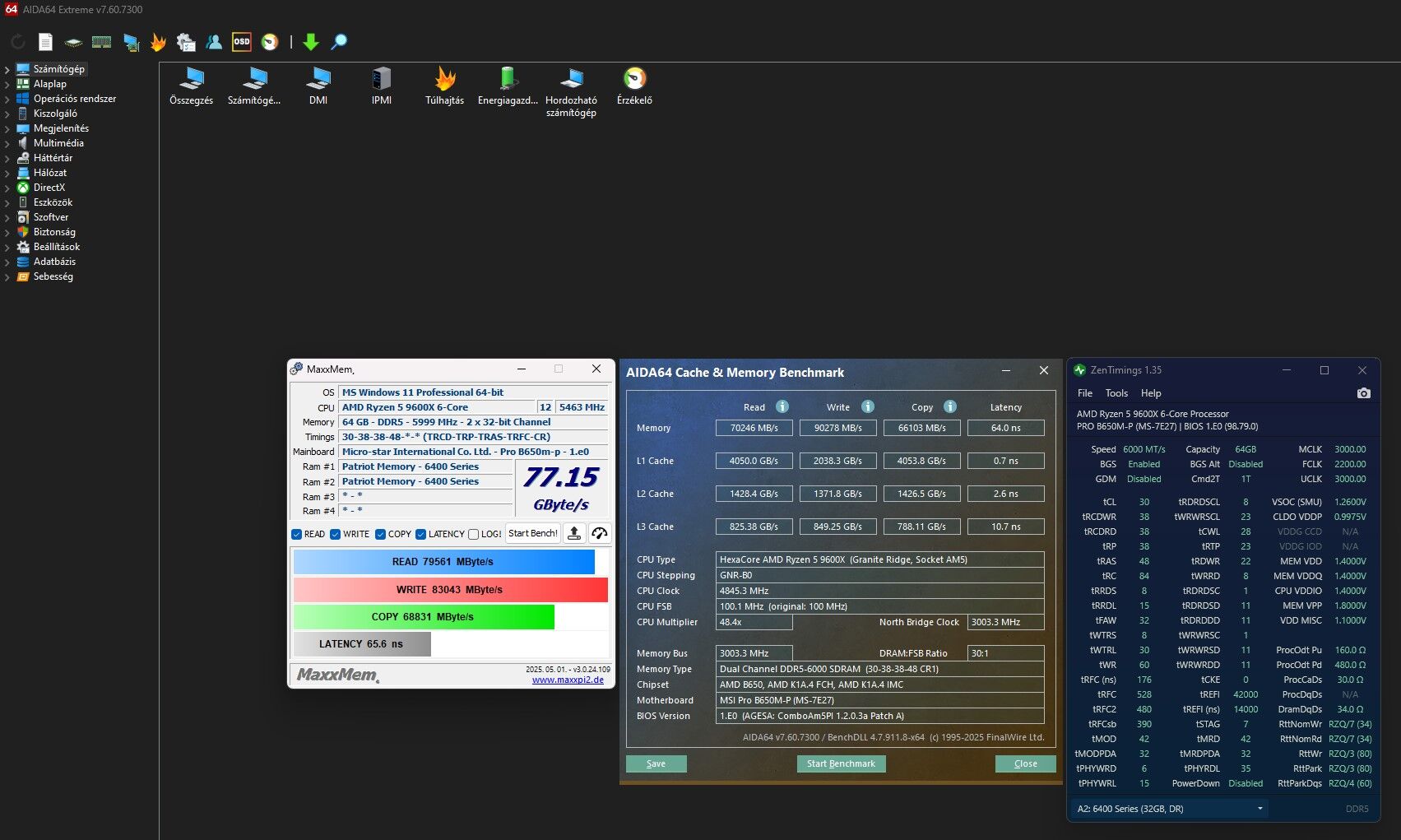This screenshot has width=1401, height=840.
Task: Expand the Kiszolgáló tree node
Action: (7, 114)
